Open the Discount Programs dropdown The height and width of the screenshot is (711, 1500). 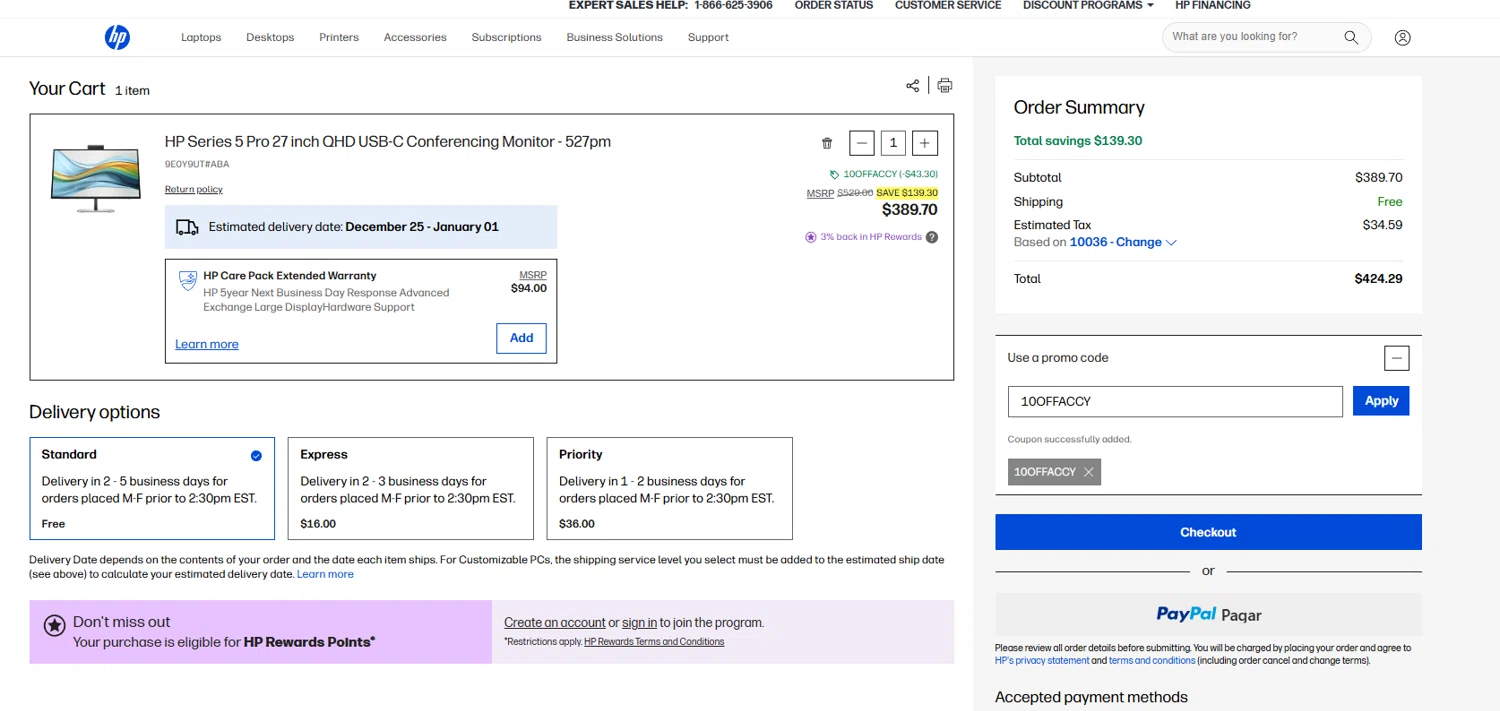click(1088, 5)
